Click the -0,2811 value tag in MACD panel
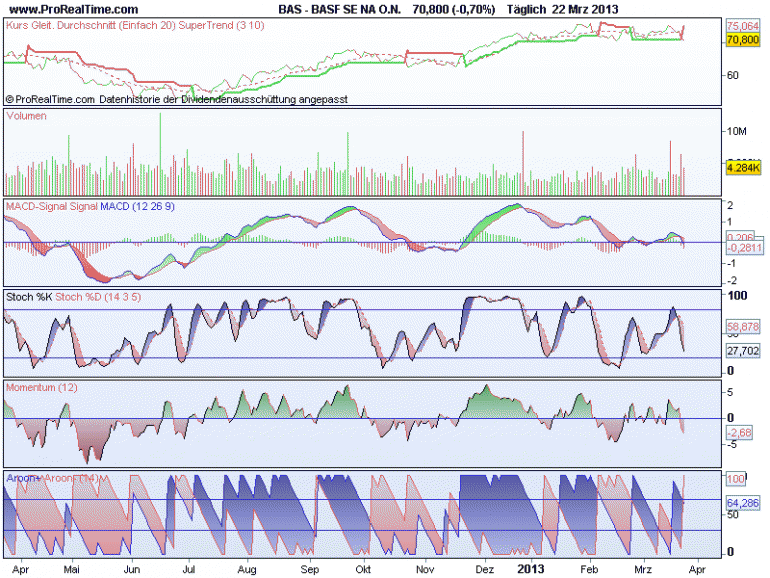The width and height of the screenshot is (770, 578). click(x=745, y=248)
